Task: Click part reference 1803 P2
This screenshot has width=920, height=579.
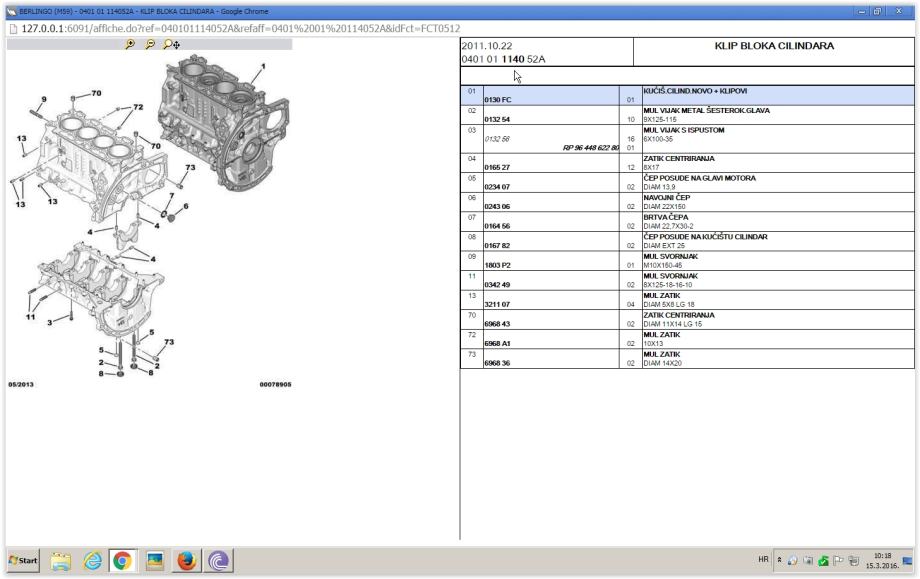Action: pyautogui.click(x=498, y=266)
